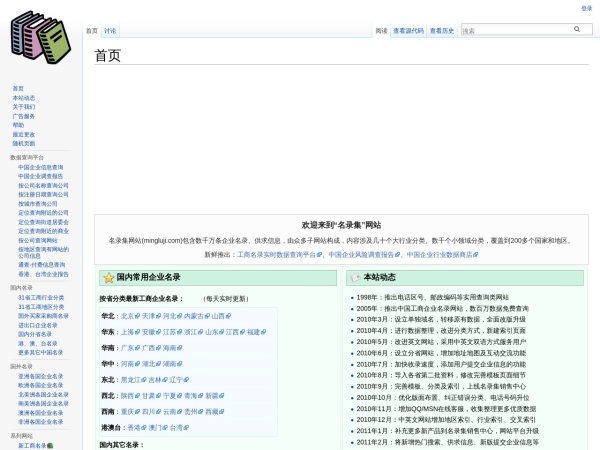The height and width of the screenshot is (450, 600).
Task: Select the 北京 company directory link
Action: [127, 315]
